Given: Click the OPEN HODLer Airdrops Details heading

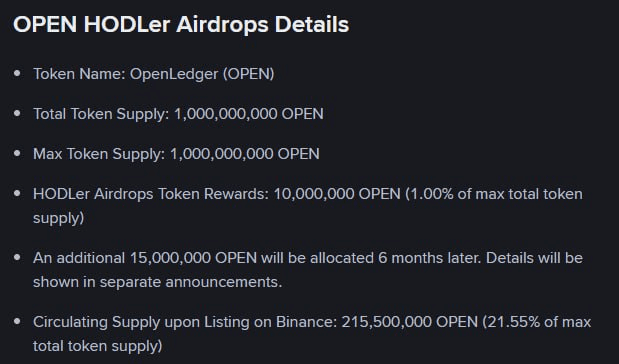Looking at the screenshot, I should (181, 24).
